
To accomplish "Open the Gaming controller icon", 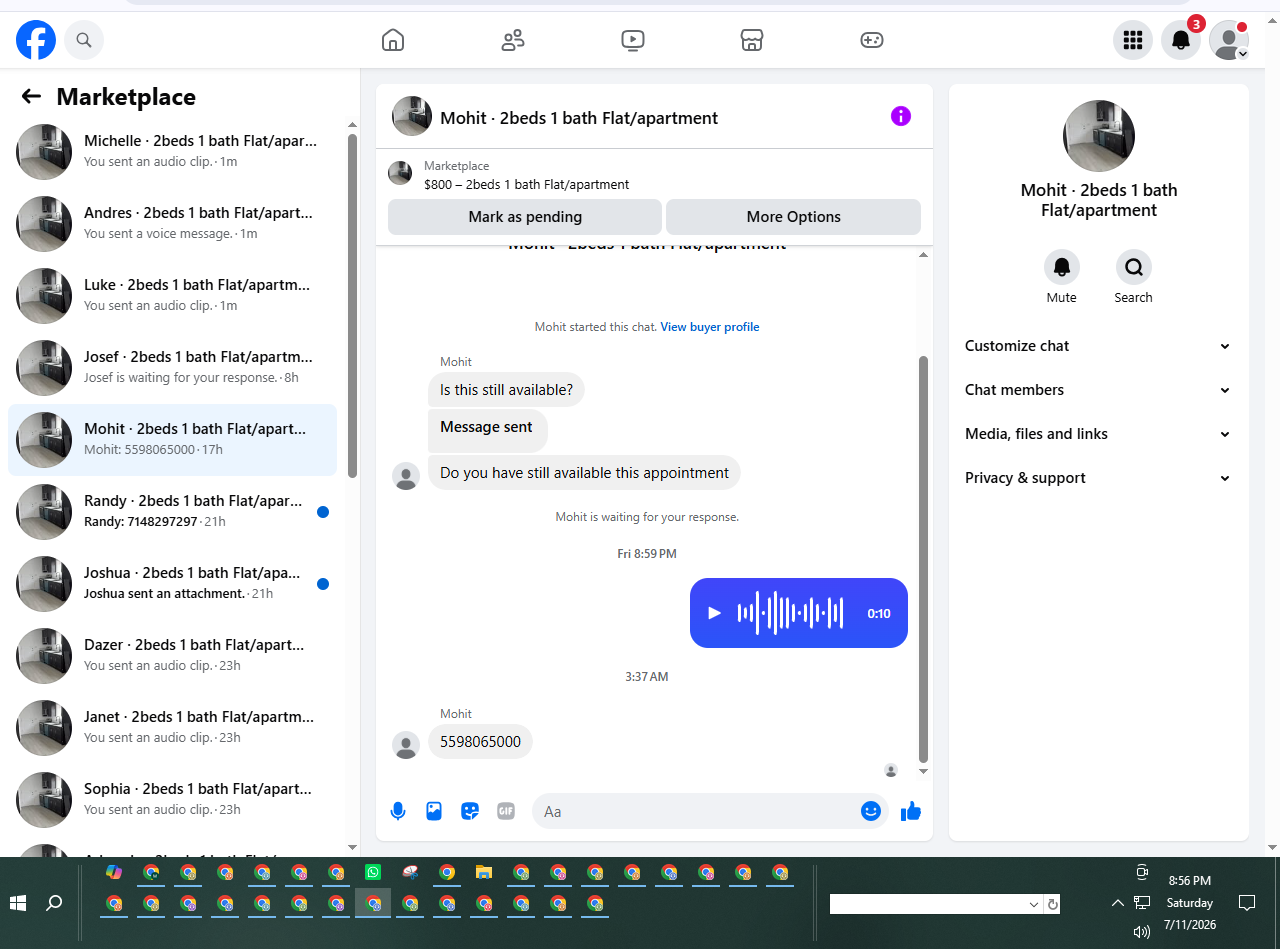I will (872, 40).
